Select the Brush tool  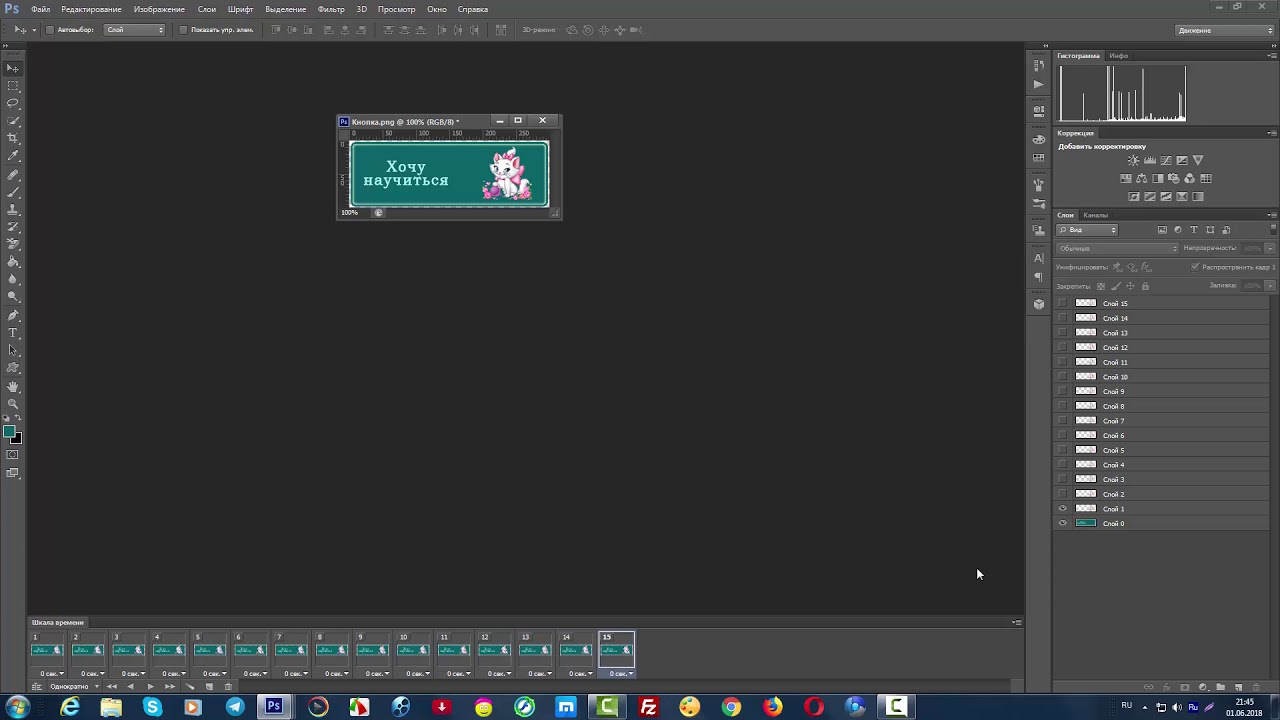tap(13, 191)
